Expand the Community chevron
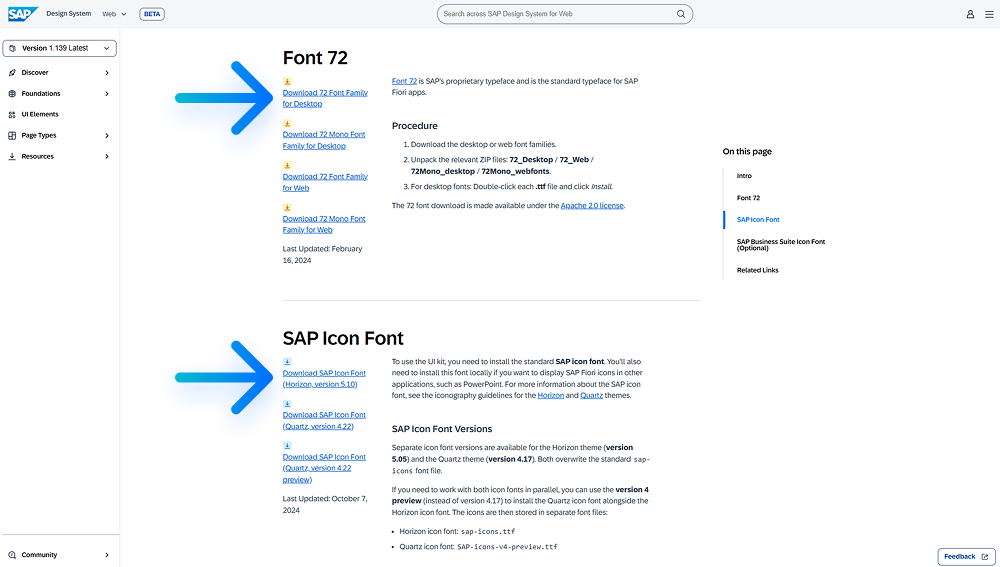The image size is (1000, 567). click(x=107, y=555)
